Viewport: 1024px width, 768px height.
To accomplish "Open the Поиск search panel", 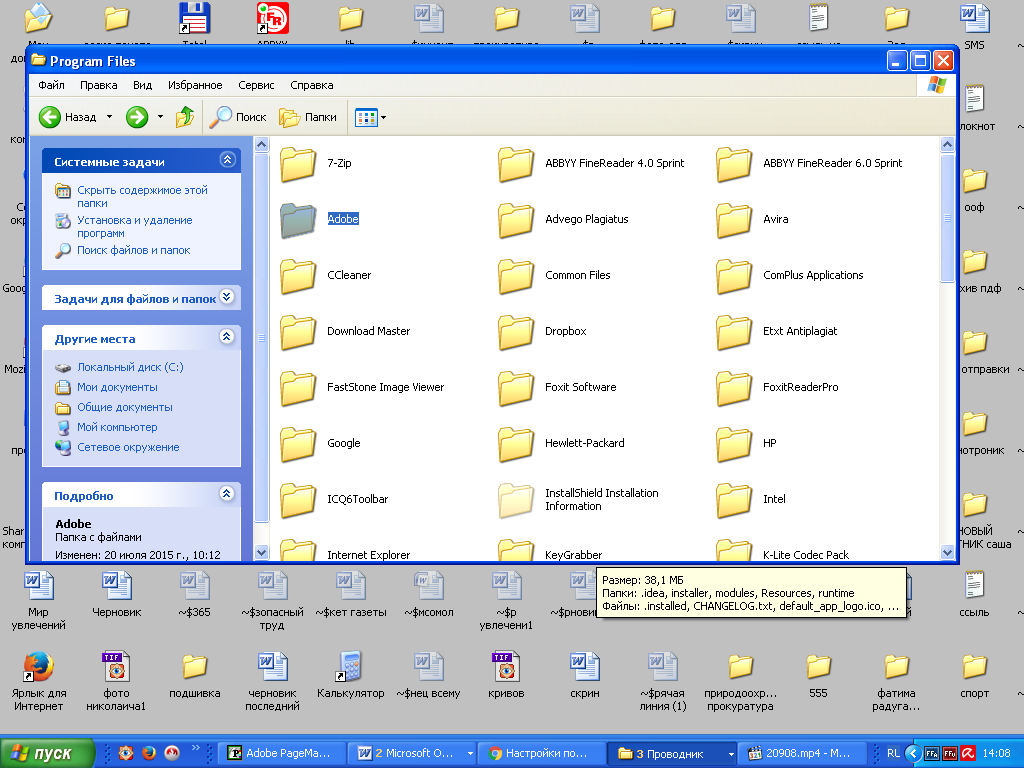I will pyautogui.click(x=238, y=118).
